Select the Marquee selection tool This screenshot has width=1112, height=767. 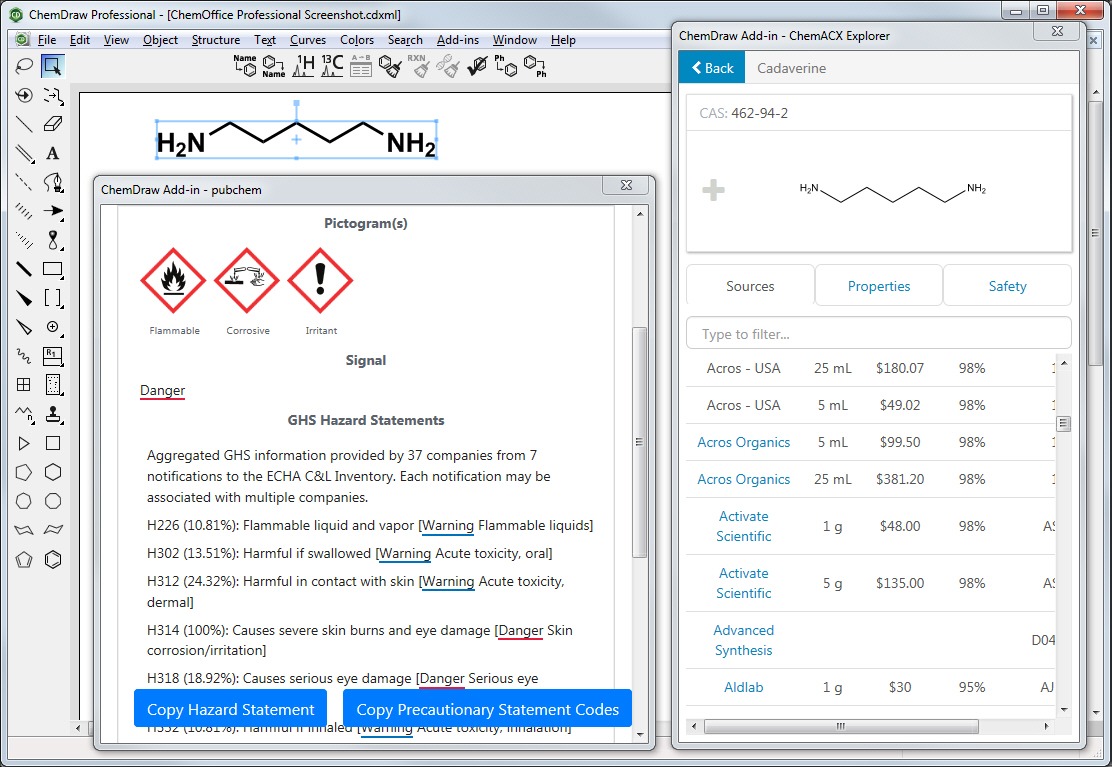pyautogui.click(x=53, y=67)
